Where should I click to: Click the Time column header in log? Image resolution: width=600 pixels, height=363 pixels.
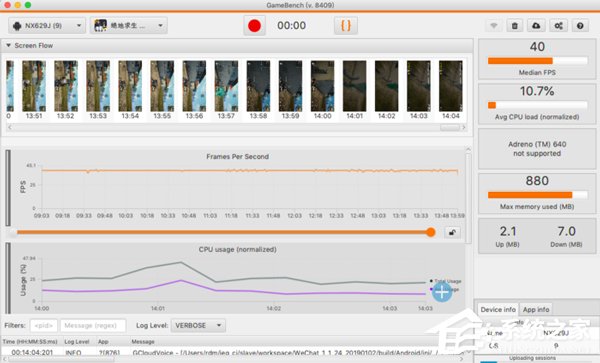tap(30, 342)
